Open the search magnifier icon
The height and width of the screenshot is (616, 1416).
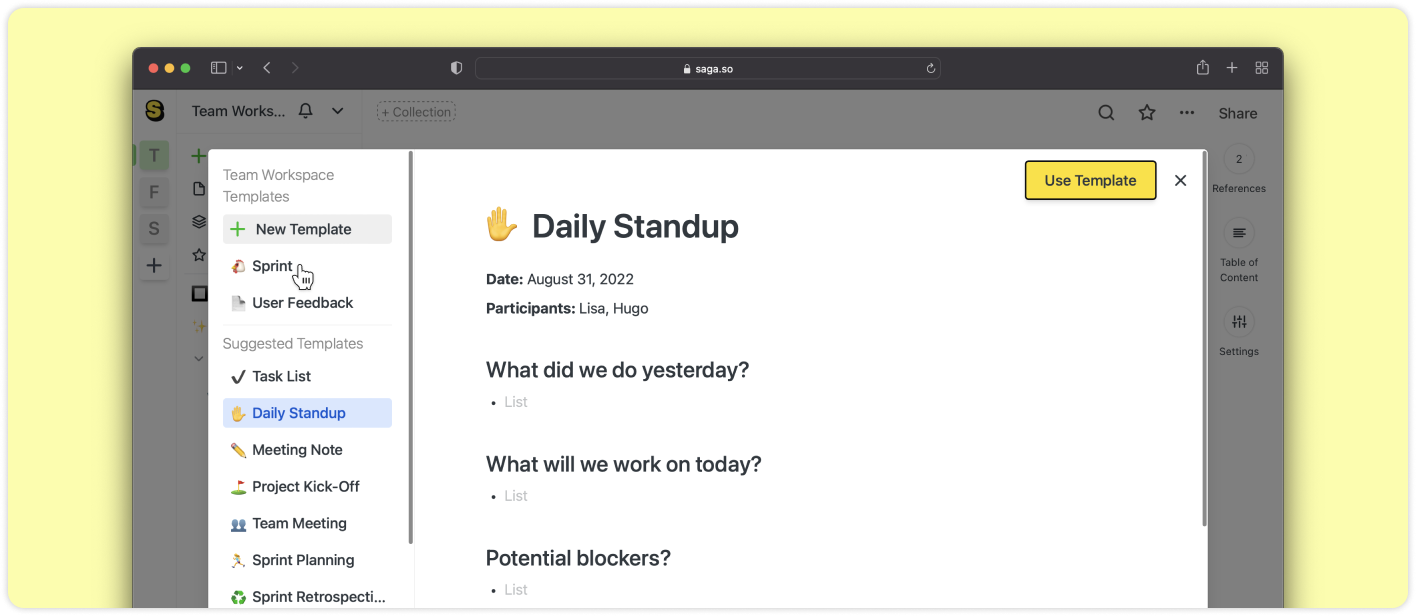1106,113
